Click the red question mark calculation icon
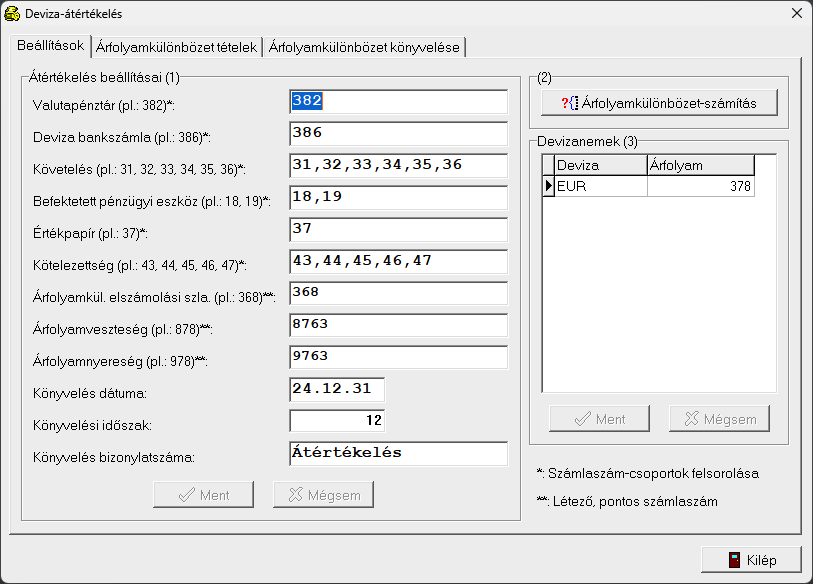 [x=570, y=103]
